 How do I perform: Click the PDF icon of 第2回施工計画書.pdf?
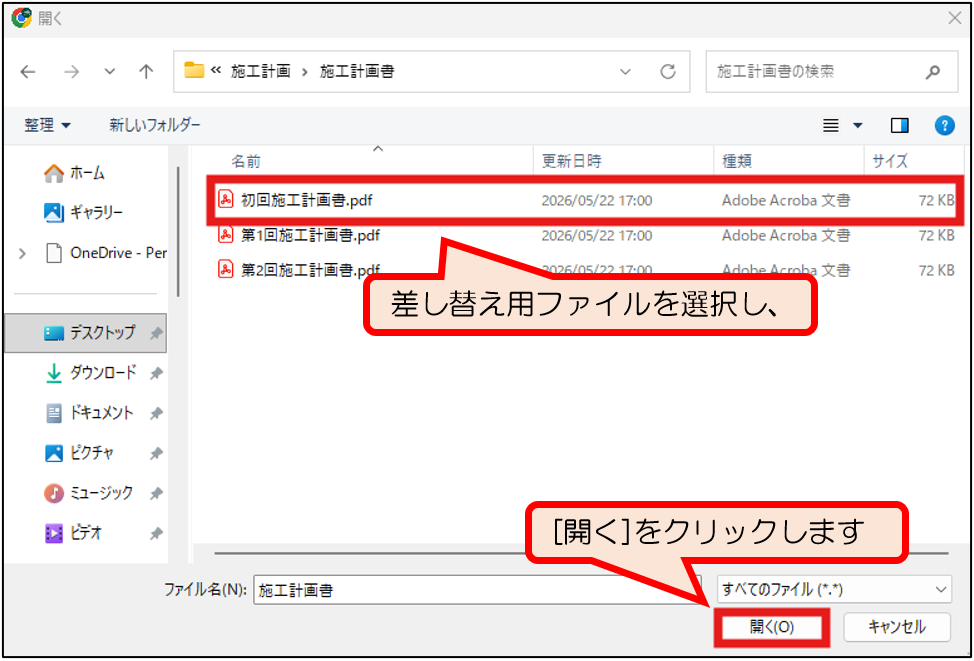click(225, 270)
